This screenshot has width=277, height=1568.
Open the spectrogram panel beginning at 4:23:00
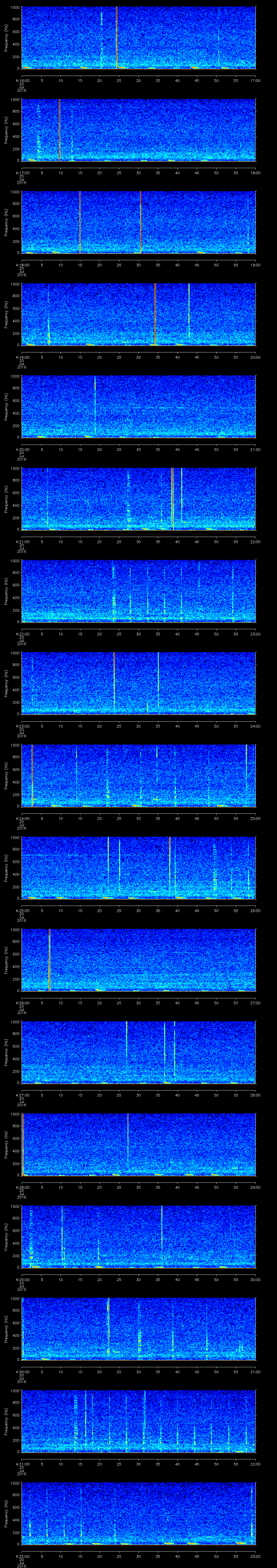point(138,683)
